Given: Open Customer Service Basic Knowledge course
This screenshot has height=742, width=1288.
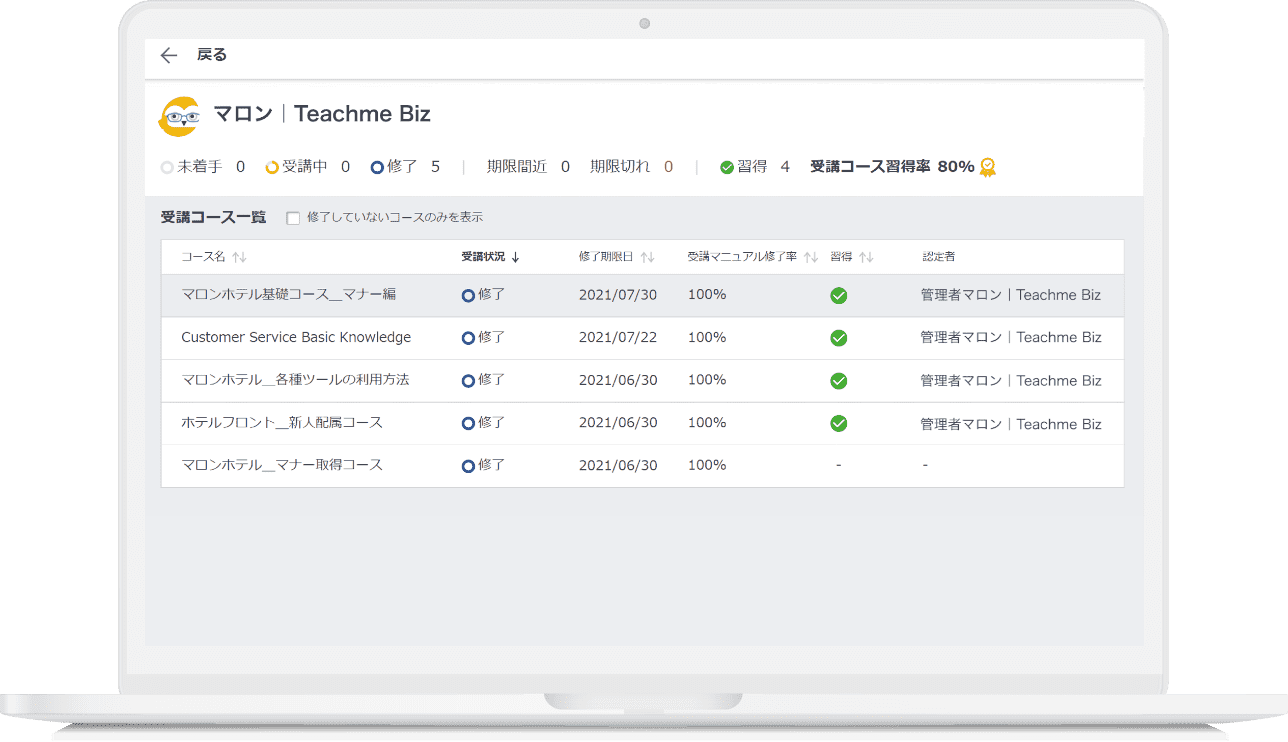Looking at the screenshot, I should click(x=296, y=337).
